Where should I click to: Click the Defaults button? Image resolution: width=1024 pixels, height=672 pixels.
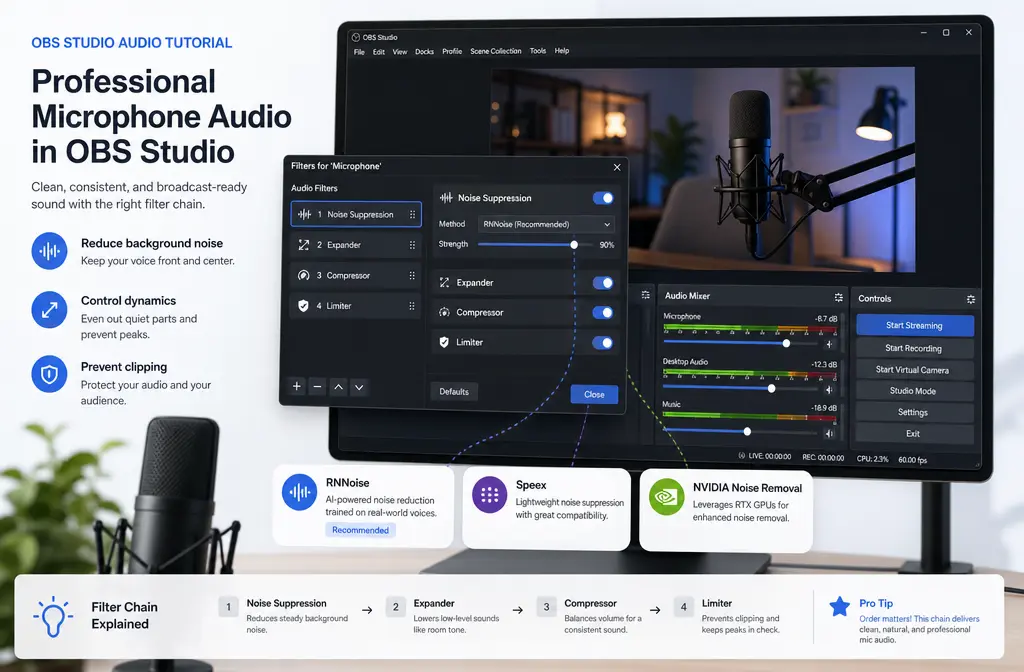click(454, 391)
